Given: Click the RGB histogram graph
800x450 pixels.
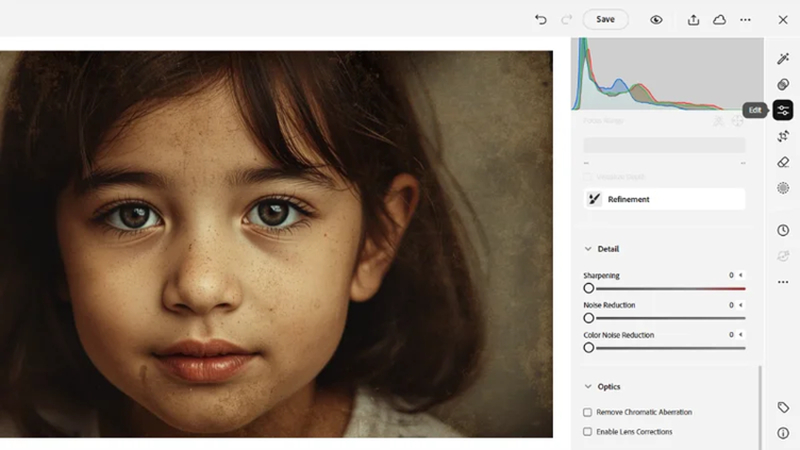Looking at the screenshot, I should tap(667, 74).
